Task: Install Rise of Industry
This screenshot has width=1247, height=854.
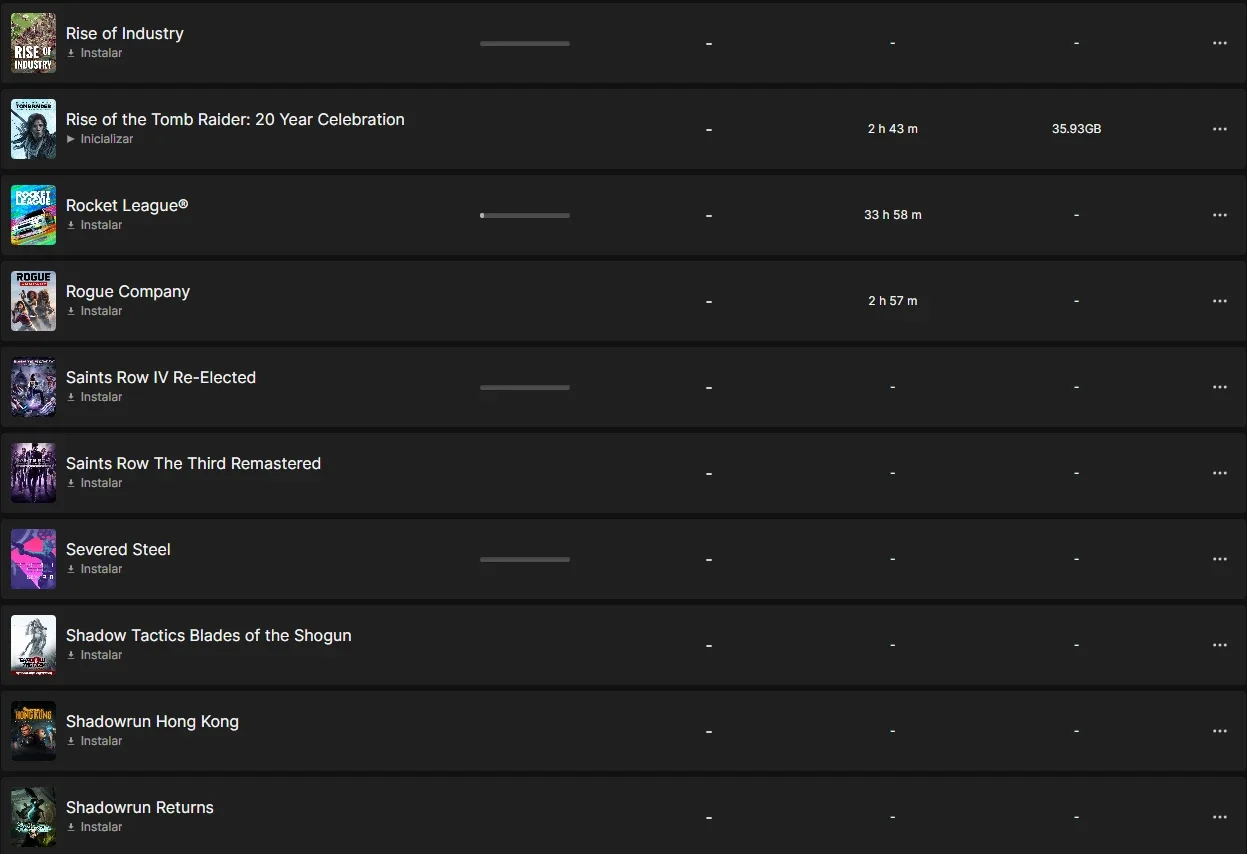Action: [95, 53]
